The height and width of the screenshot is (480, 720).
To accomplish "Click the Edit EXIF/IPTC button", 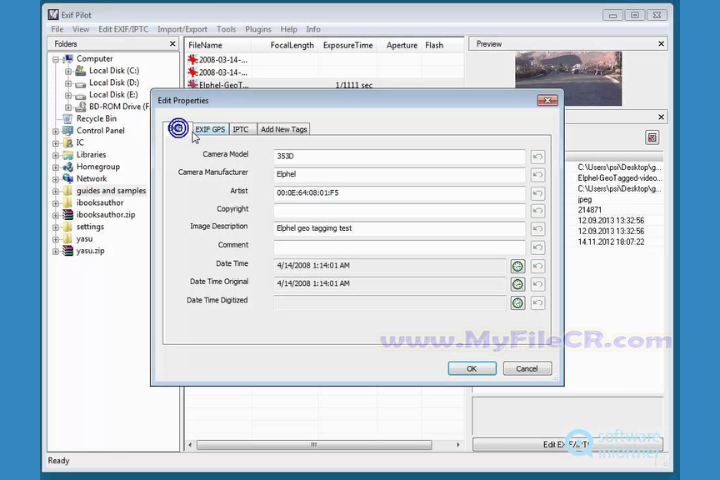I will pyautogui.click(x=568, y=444).
